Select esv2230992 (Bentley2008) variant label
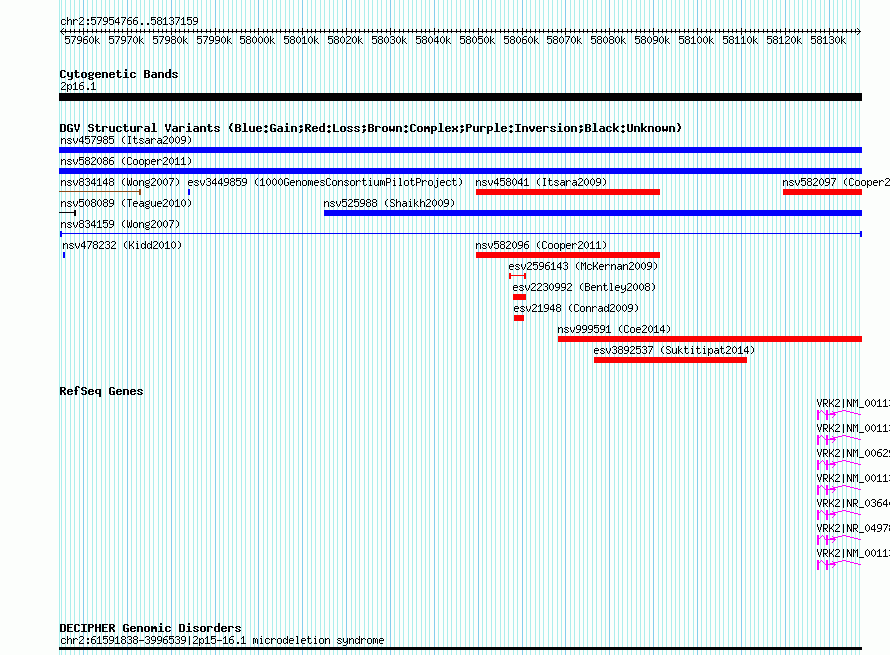 tap(584, 287)
